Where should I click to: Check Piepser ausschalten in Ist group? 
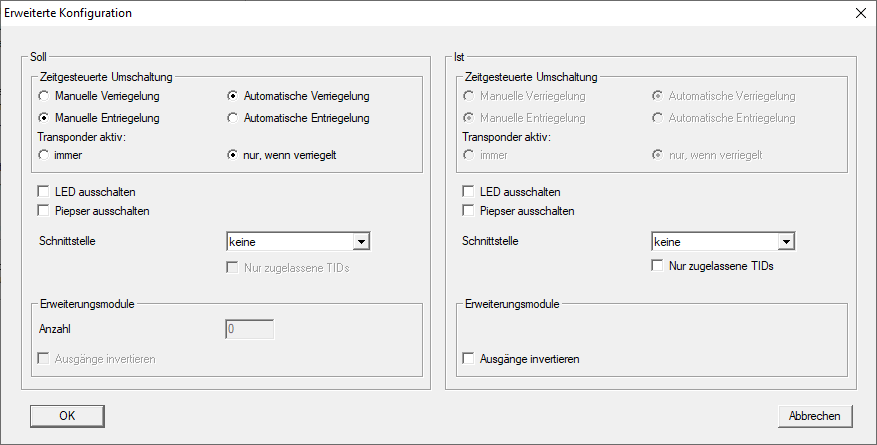[x=467, y=210]
